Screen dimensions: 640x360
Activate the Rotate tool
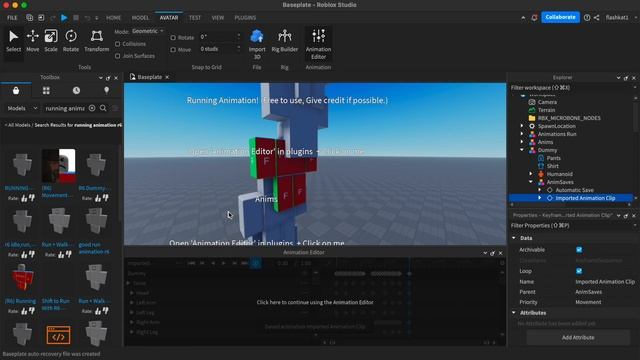[x=71, y=41]
